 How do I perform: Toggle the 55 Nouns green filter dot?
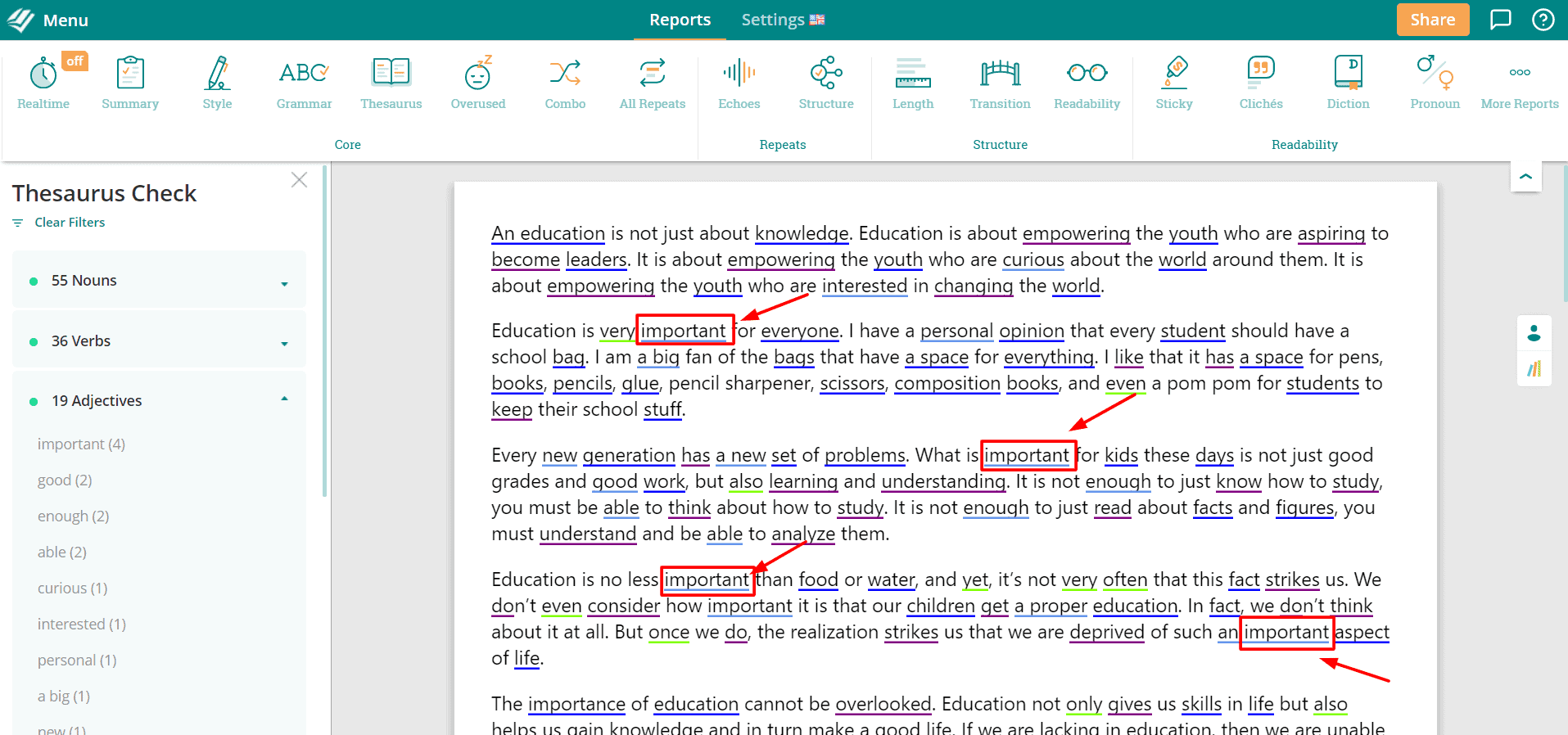click(x=34, y=282)
